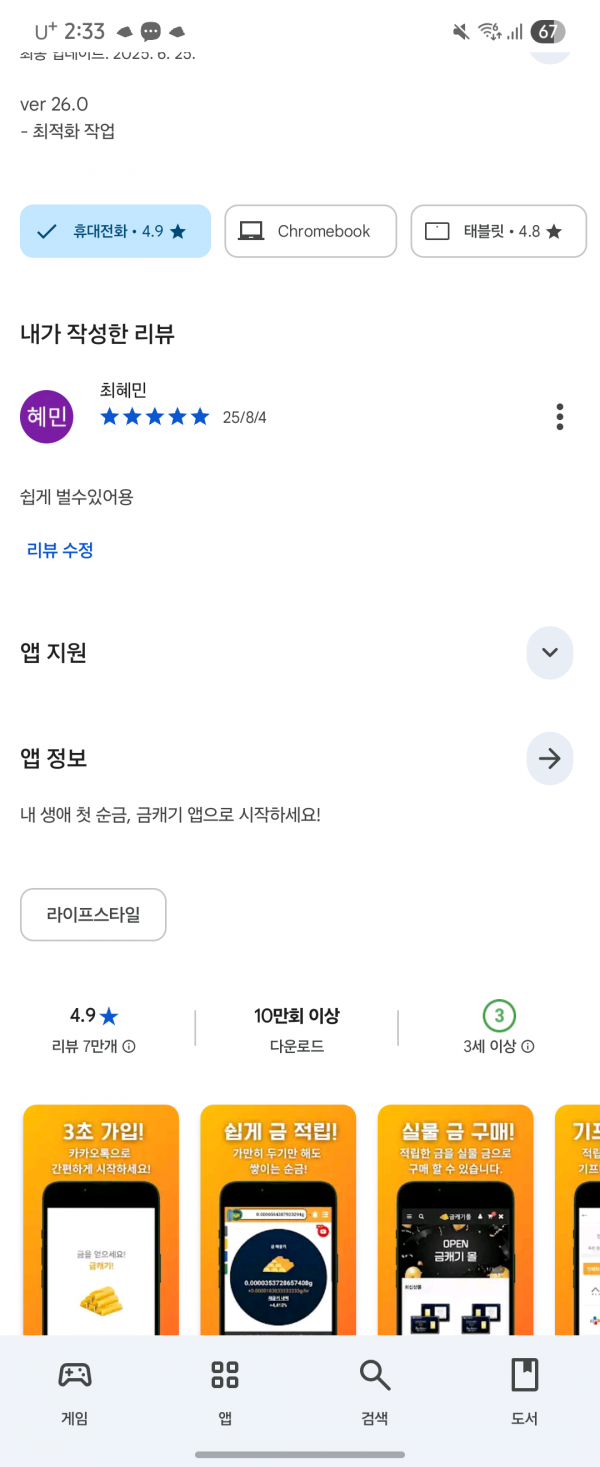Expand the 앱 지원 section chevron
600x1467 pixels.
click(549, 653)
